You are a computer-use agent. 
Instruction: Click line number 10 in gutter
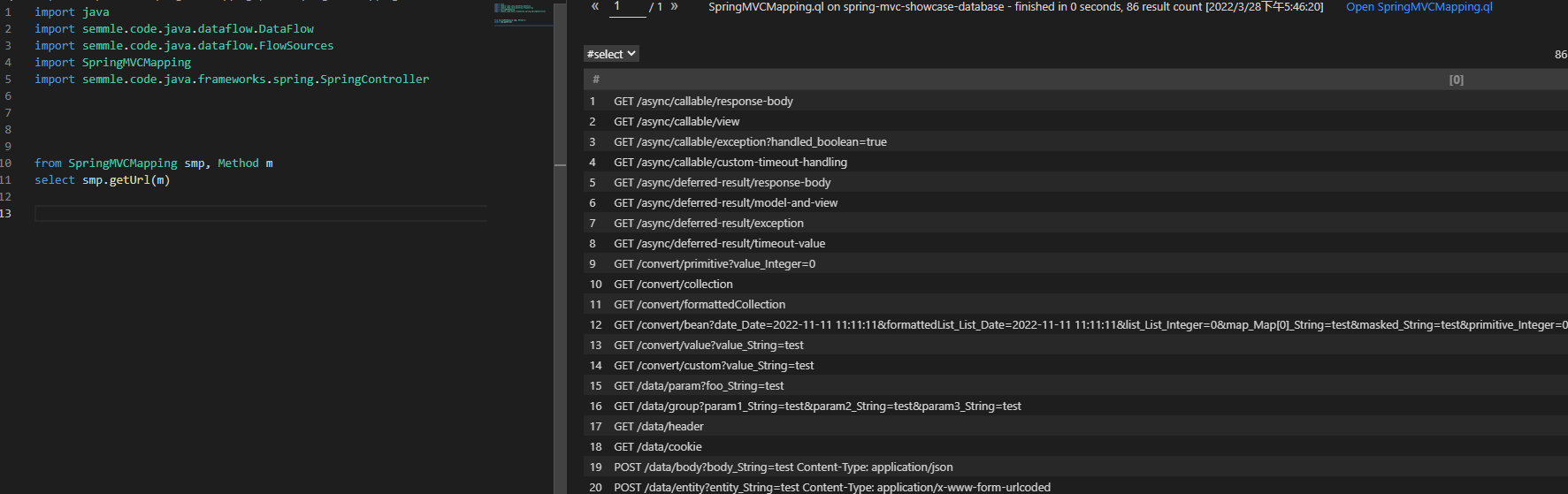click(6, 163)
